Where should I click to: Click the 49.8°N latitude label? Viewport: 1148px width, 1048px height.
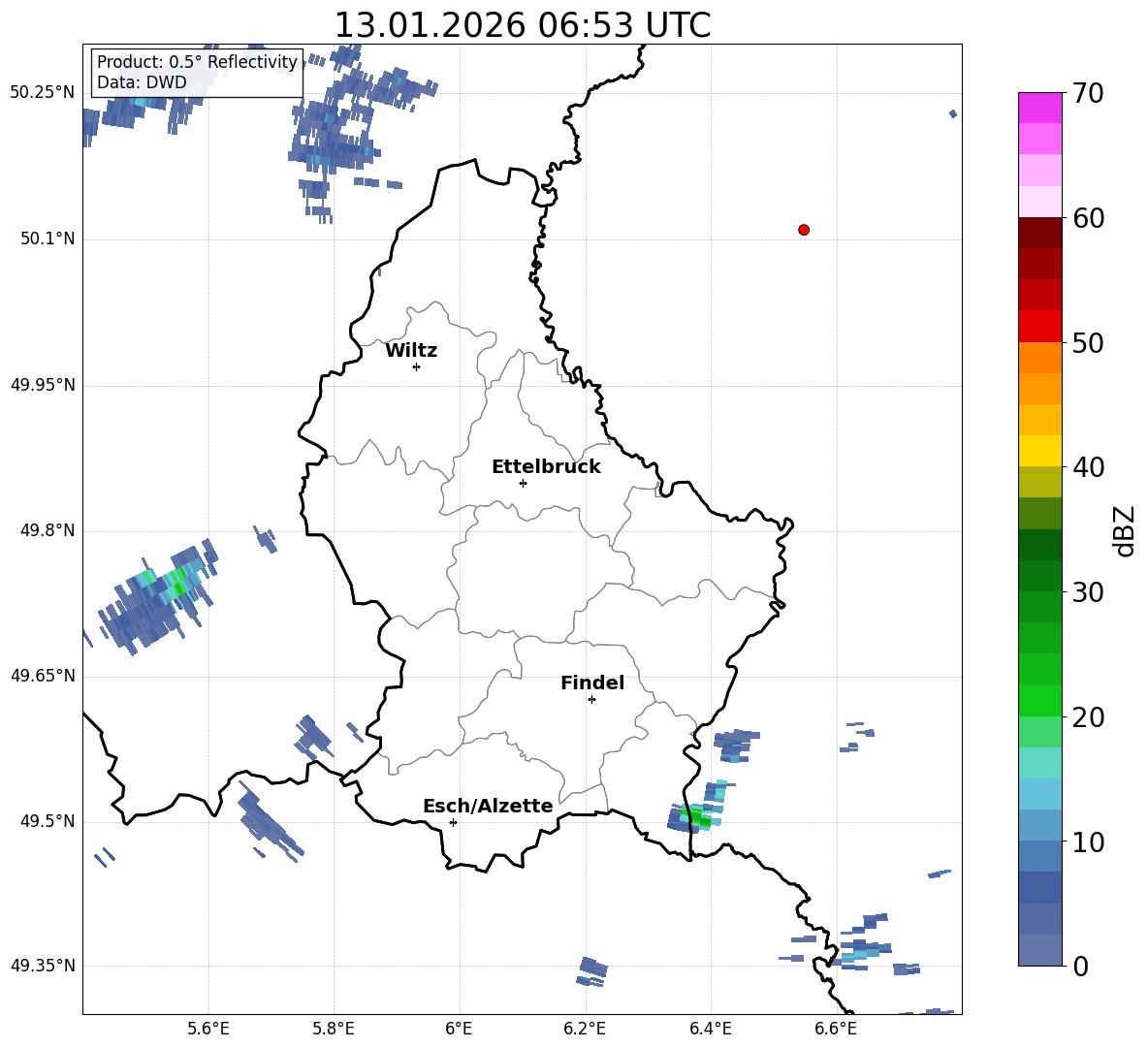coord(47,530)
